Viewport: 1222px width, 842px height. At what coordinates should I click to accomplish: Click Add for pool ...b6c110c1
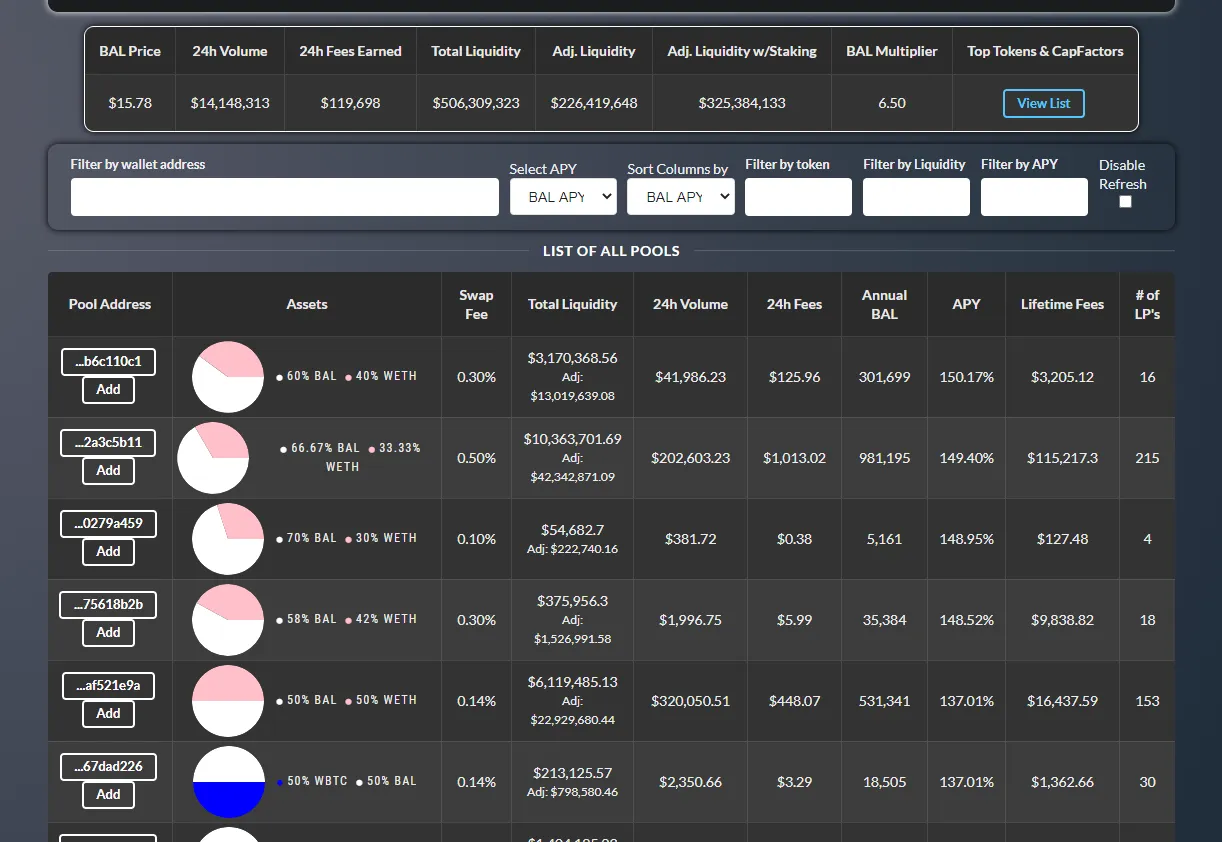108,390
